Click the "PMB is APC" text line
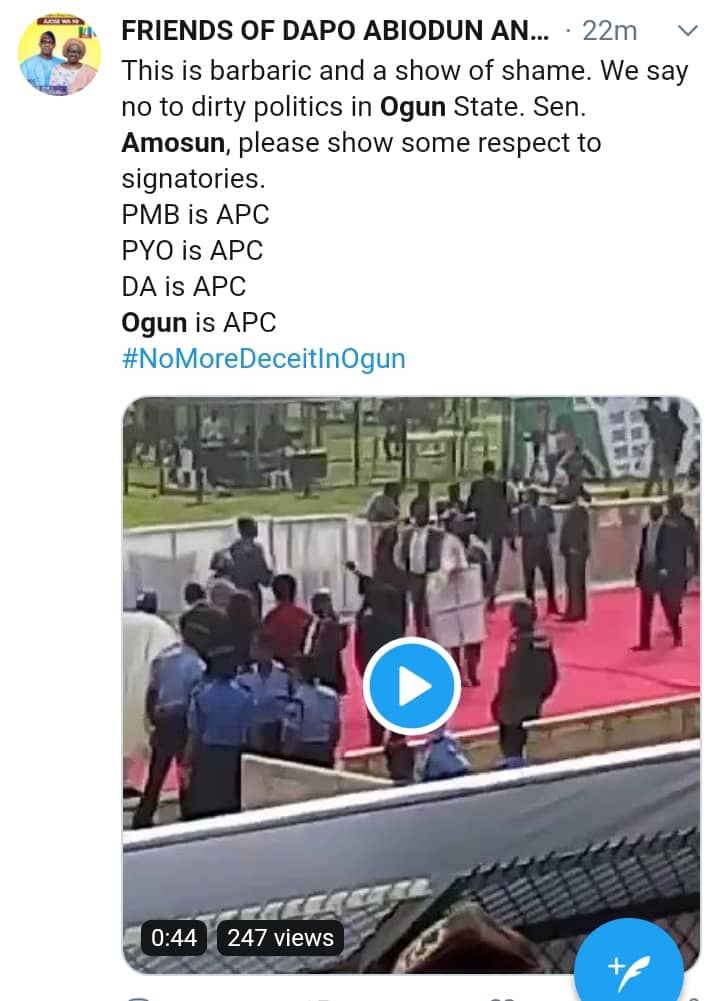This screenshot has width=720, height=1001. tap(195, 214)
